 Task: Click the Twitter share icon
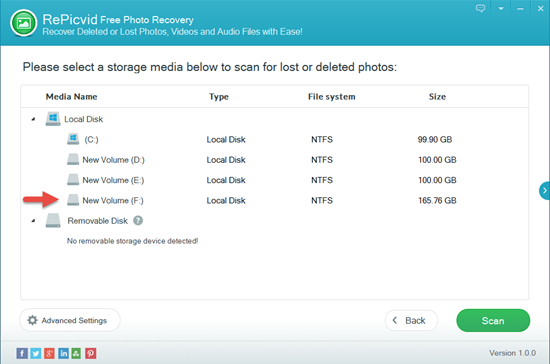(35, 353)
